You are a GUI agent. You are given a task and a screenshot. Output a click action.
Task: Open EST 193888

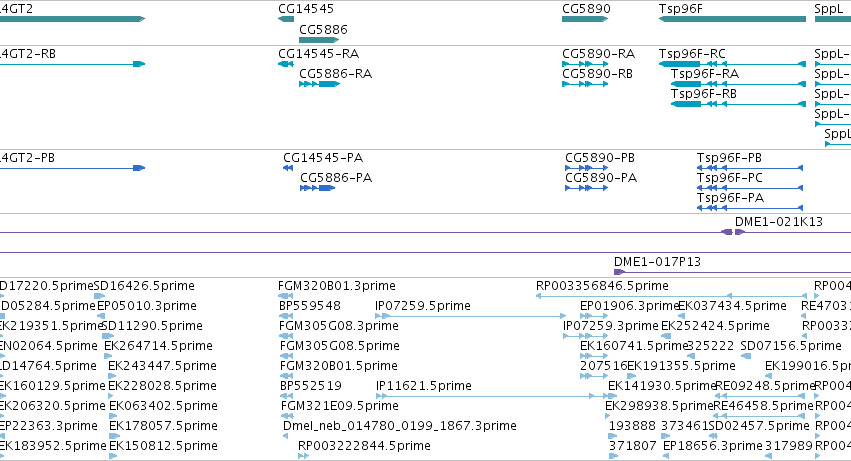pos(632,427)
